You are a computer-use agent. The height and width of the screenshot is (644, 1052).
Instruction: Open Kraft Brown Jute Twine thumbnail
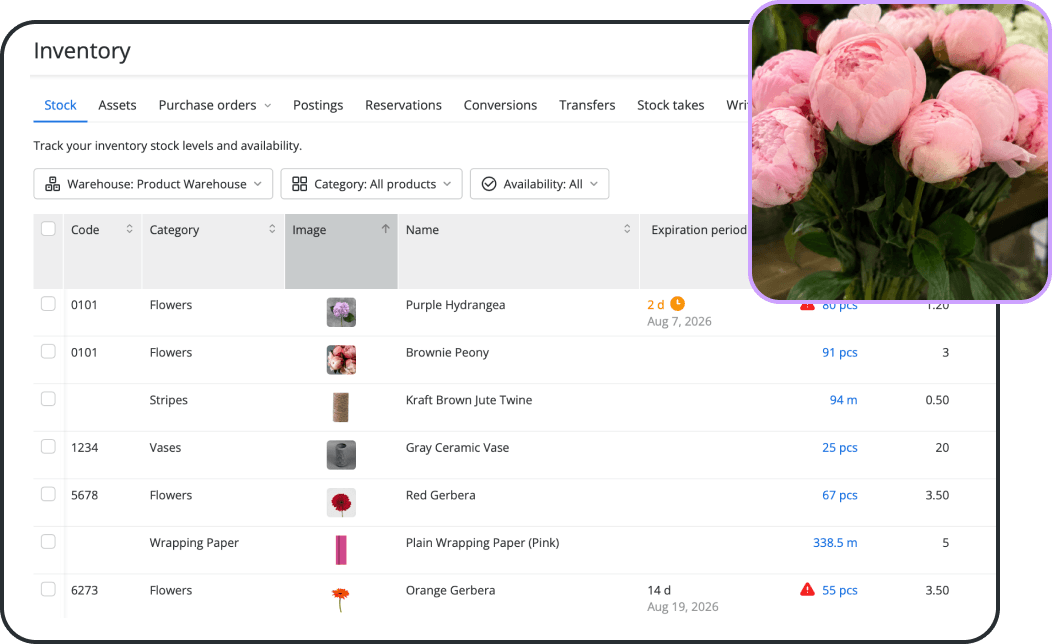(x=341, y=408)
